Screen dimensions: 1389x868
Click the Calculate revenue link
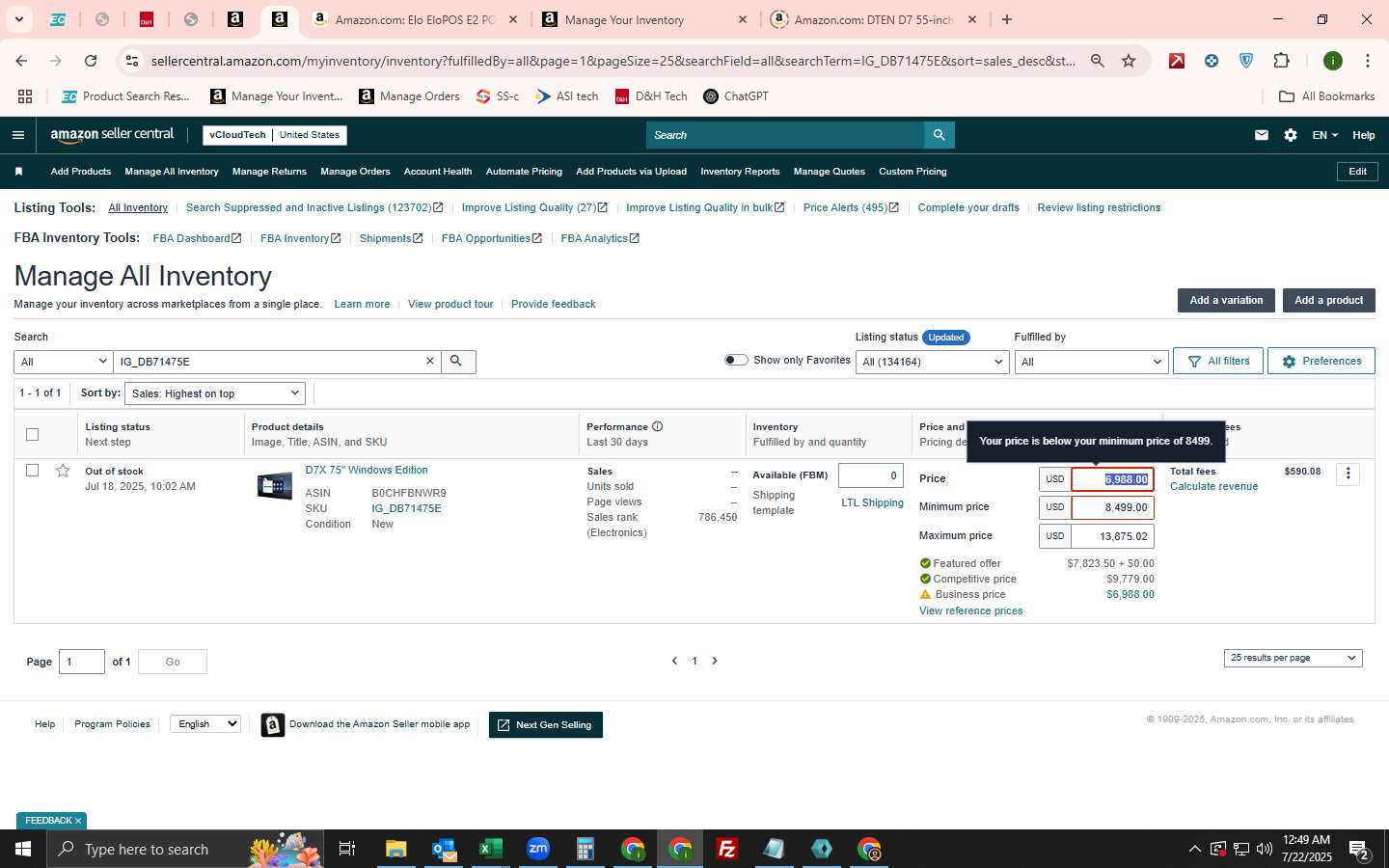(x=1213, y=486)
